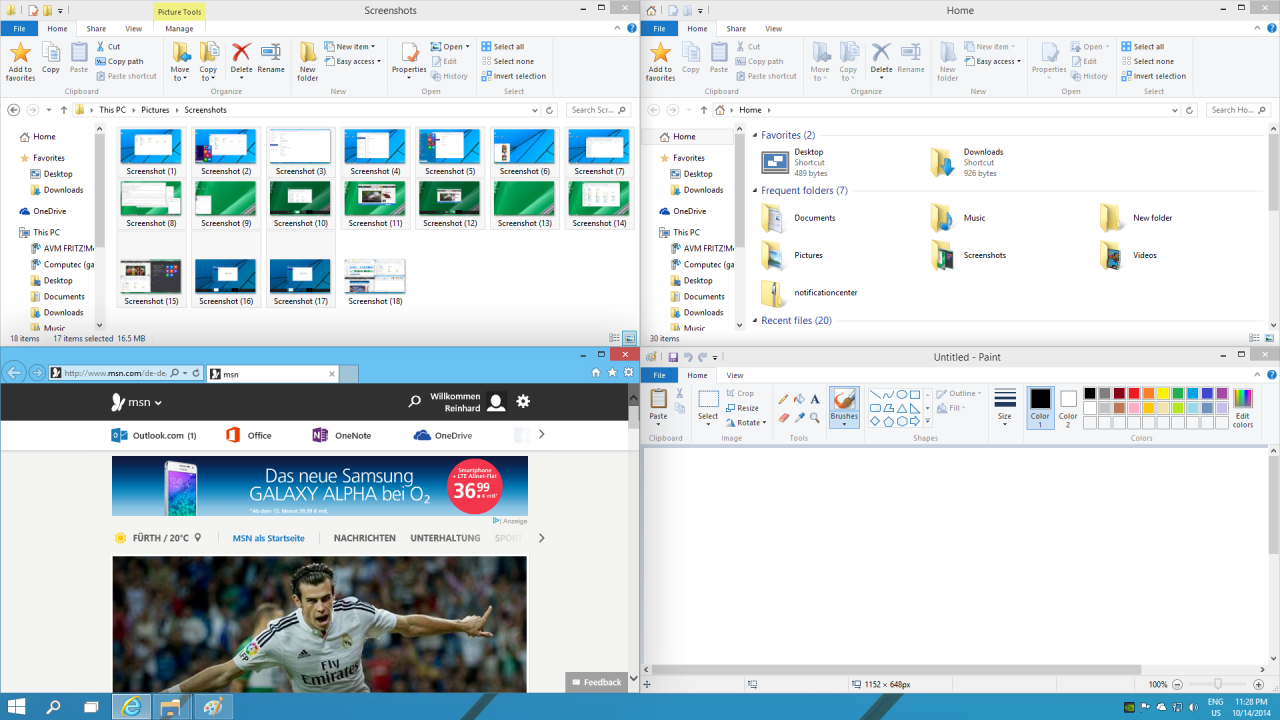1280x720 pixels.
Task: Click the msn browser tab
Action: coord(273,374)
